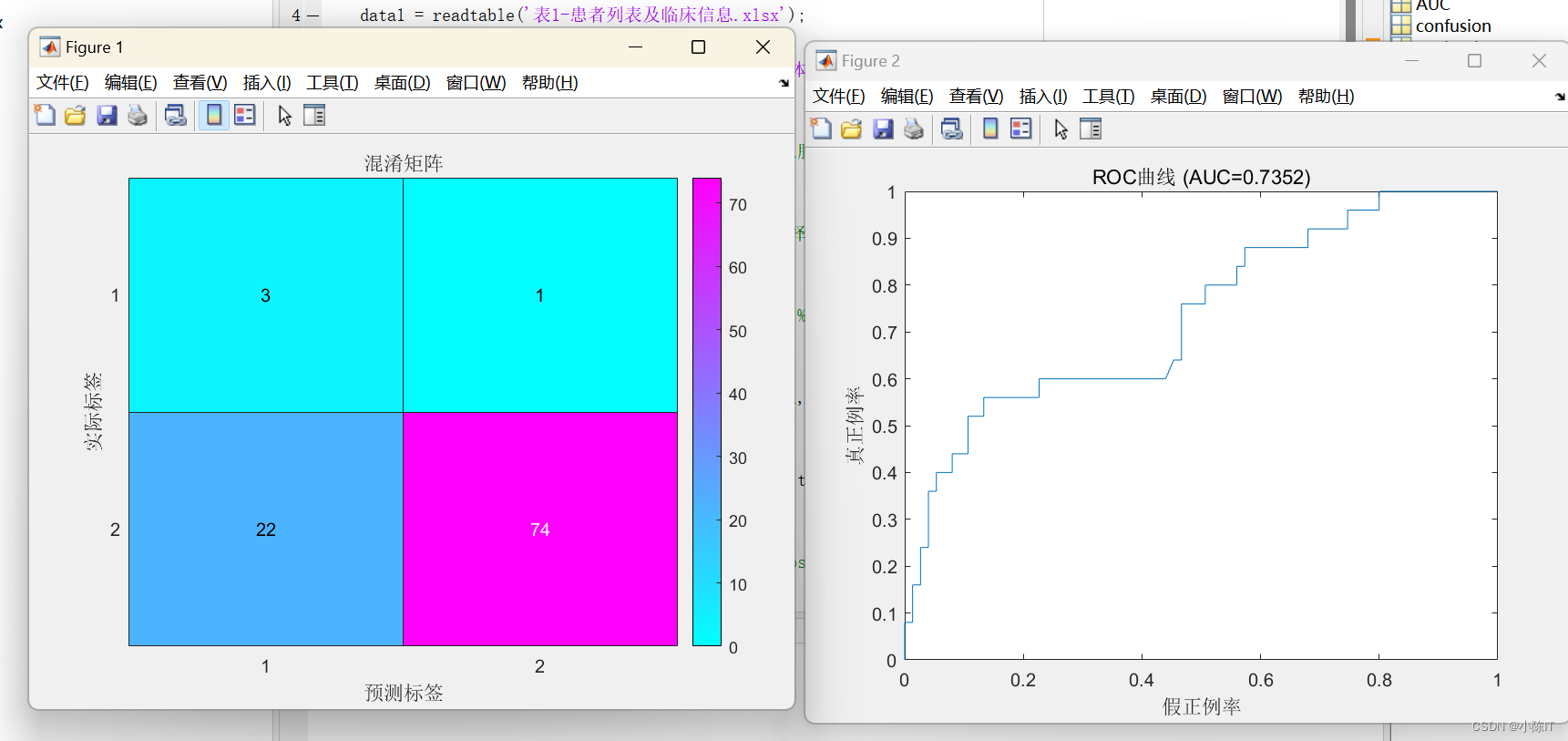Close the Figure 2 window

coord(1540,61)
